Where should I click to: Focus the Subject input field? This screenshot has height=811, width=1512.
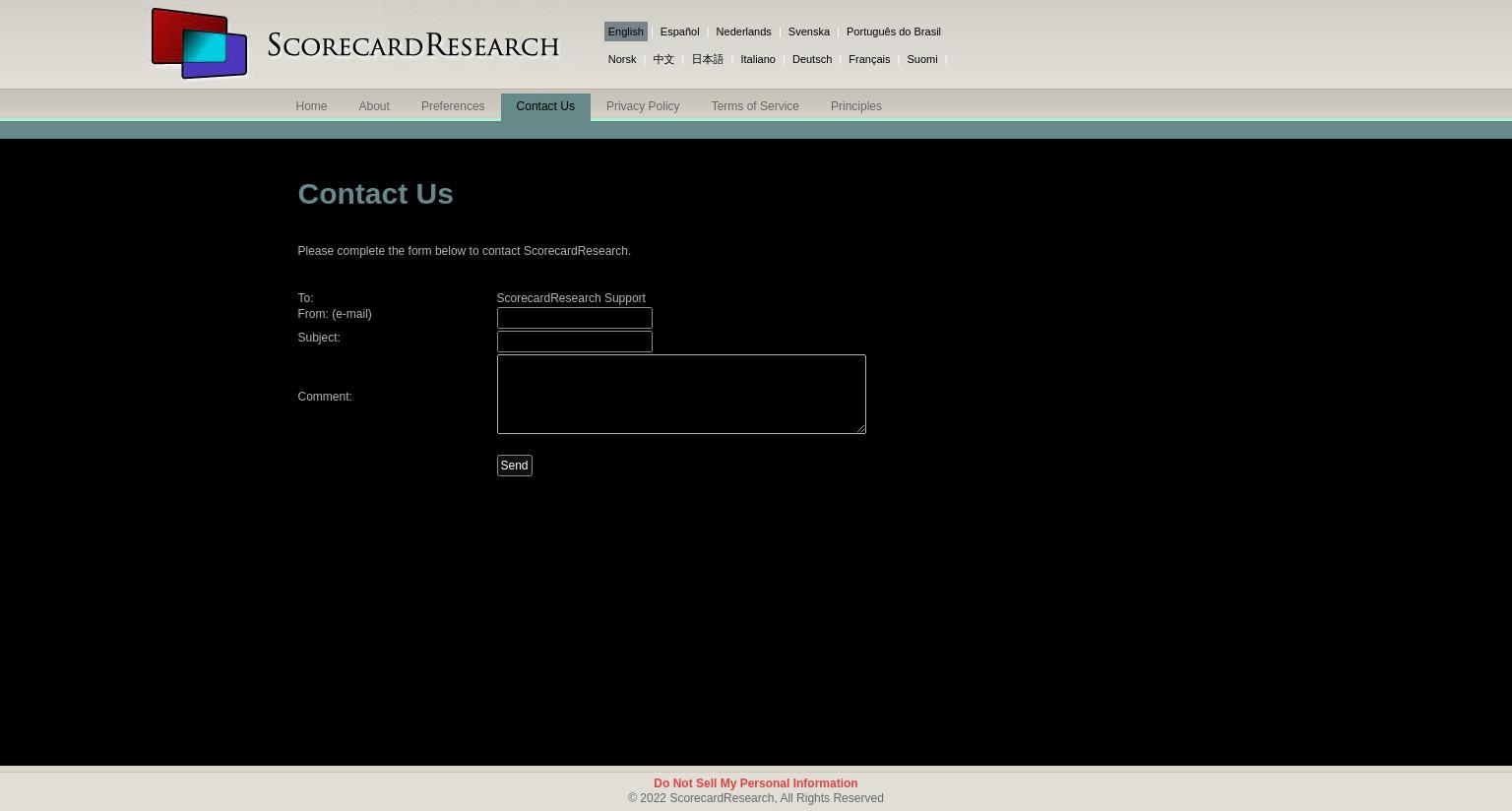575,342
